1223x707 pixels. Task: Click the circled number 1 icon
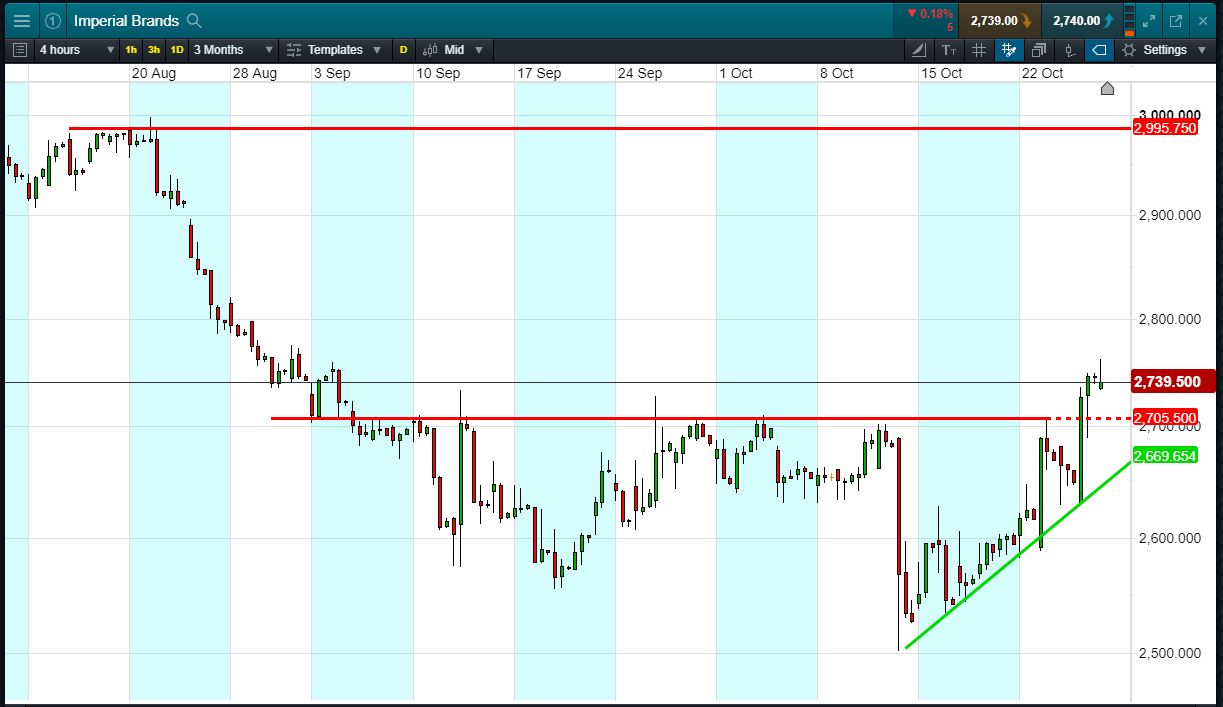click(x=53, y=20)
